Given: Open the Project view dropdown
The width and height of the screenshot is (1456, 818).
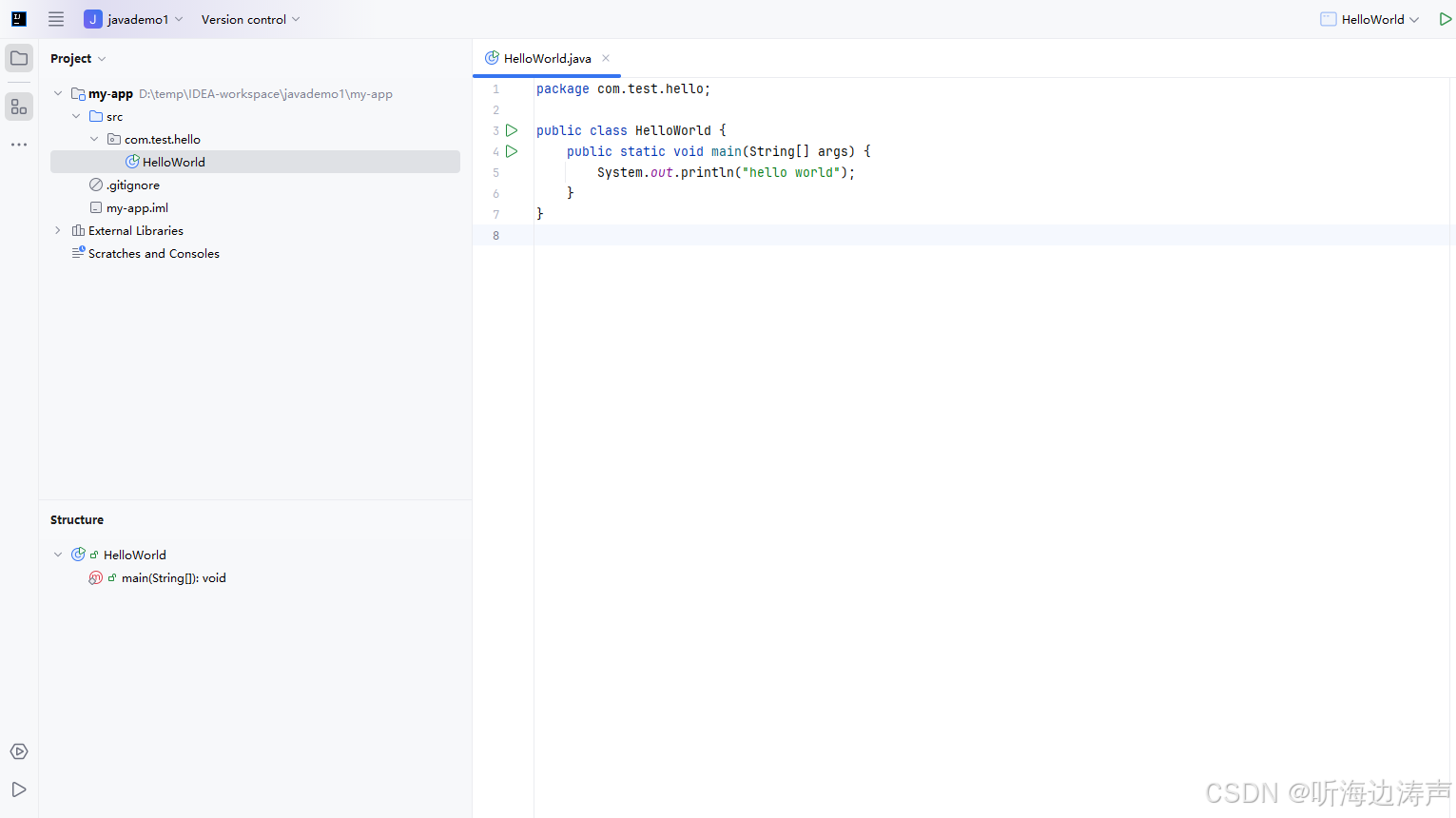Looking at the screenshot, I should (x=78, y=58).
